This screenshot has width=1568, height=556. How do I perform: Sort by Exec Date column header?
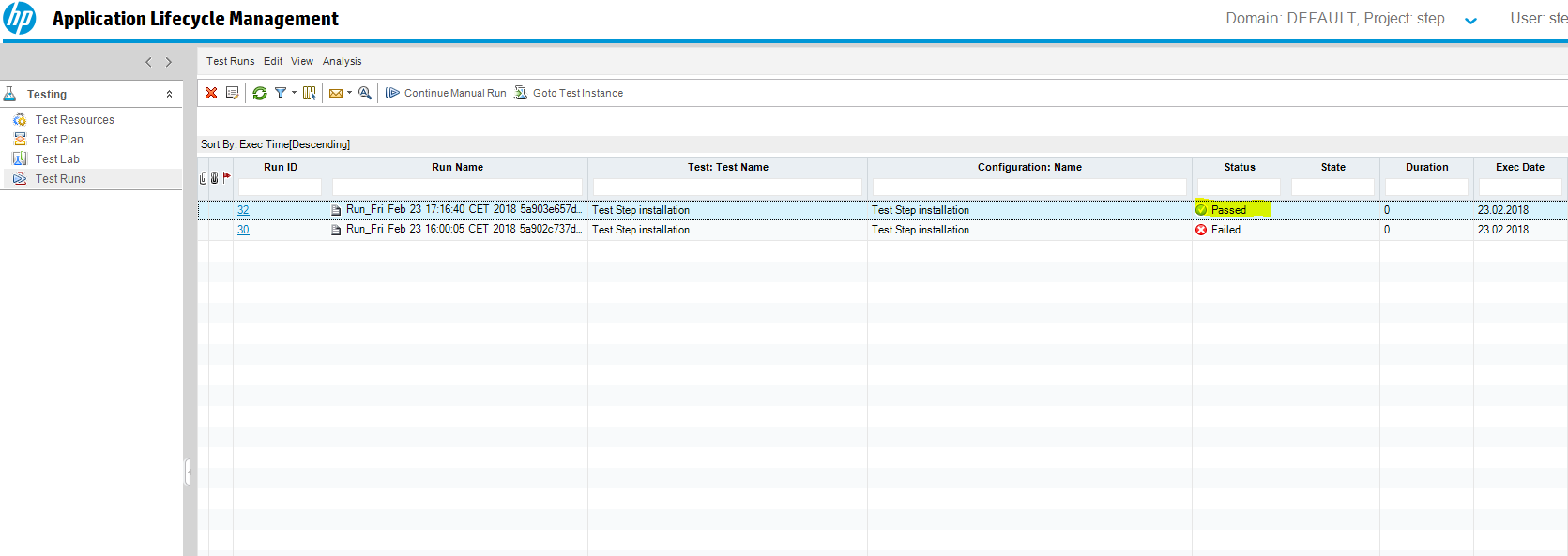tap(1520, 167)
